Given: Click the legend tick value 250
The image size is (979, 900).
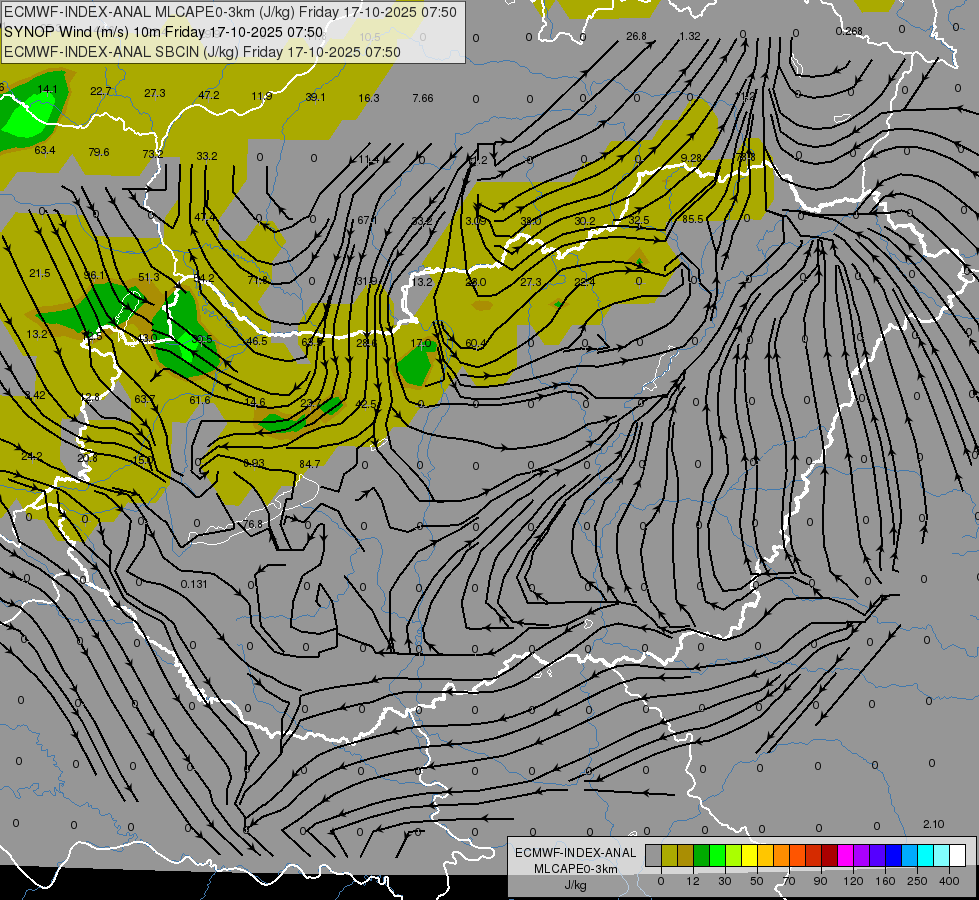Looking at the screenshot, I should pyautogui.click(x=917, y=881).
